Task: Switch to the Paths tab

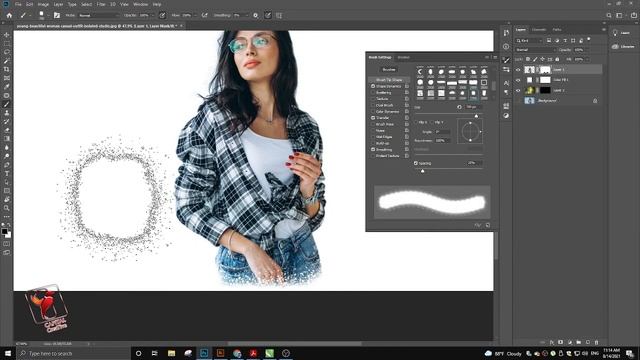Action: [557, 29]
